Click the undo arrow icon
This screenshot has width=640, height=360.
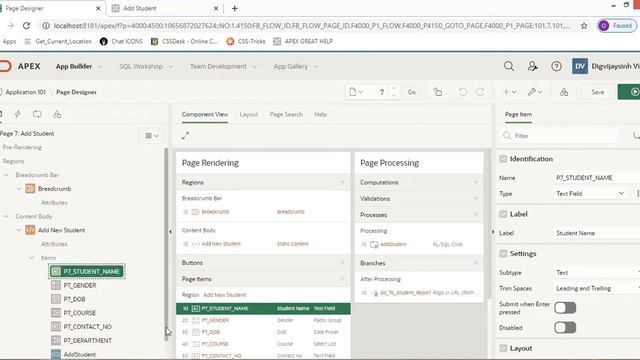462,92
